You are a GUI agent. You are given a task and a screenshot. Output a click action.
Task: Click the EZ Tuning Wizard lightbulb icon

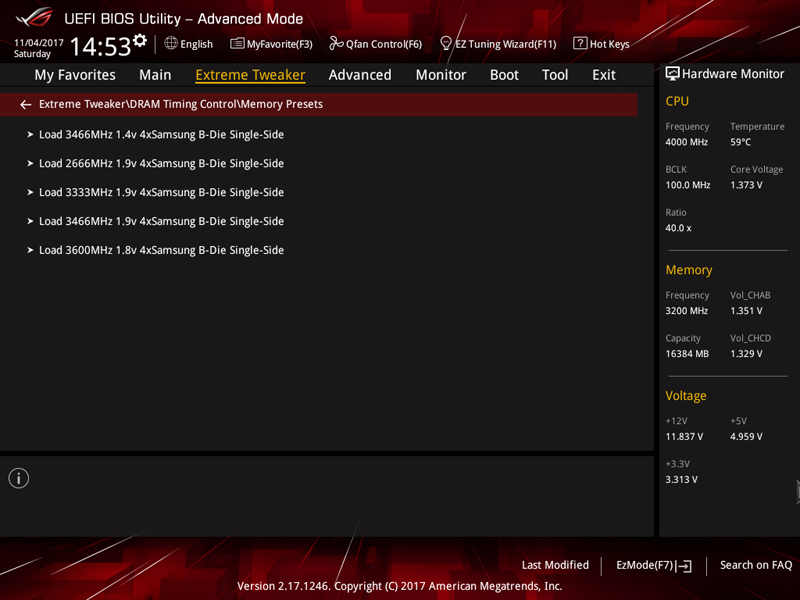point(445,43)
